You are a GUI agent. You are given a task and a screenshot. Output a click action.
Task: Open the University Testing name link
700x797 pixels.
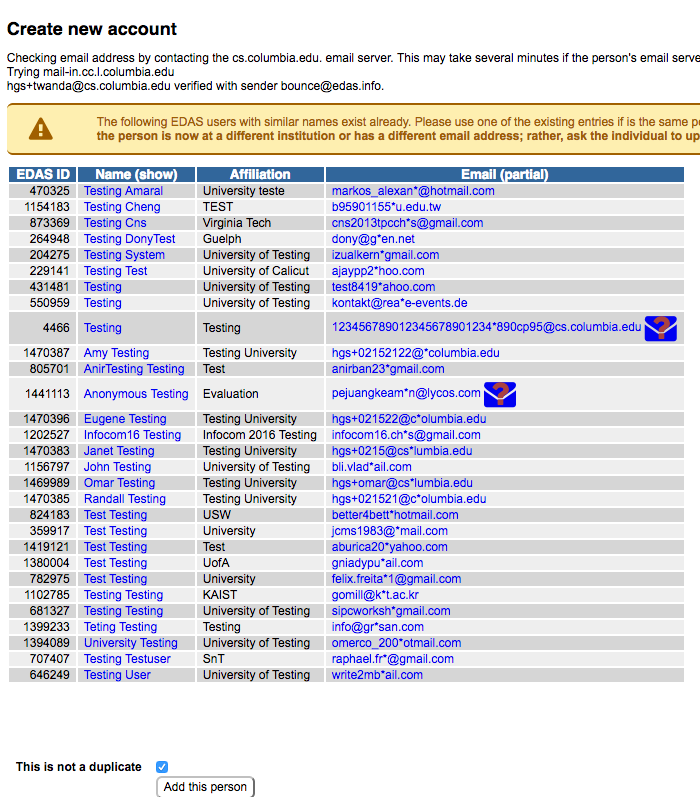pyautogui.click(x=130, y=643)
